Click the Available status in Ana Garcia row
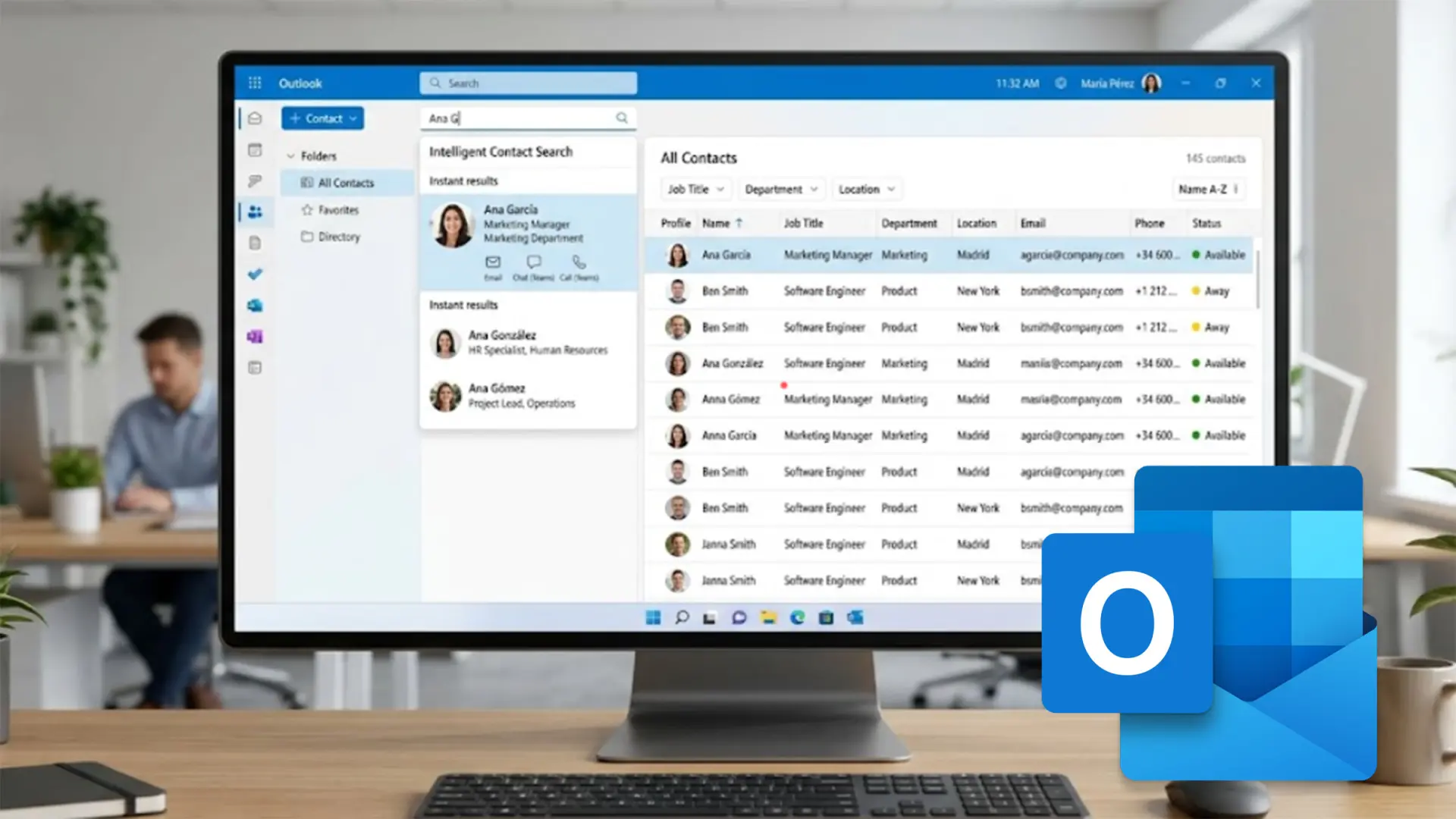This screenshot has width=1456, height=819. pyautogui.click(x=1219, y=255)
